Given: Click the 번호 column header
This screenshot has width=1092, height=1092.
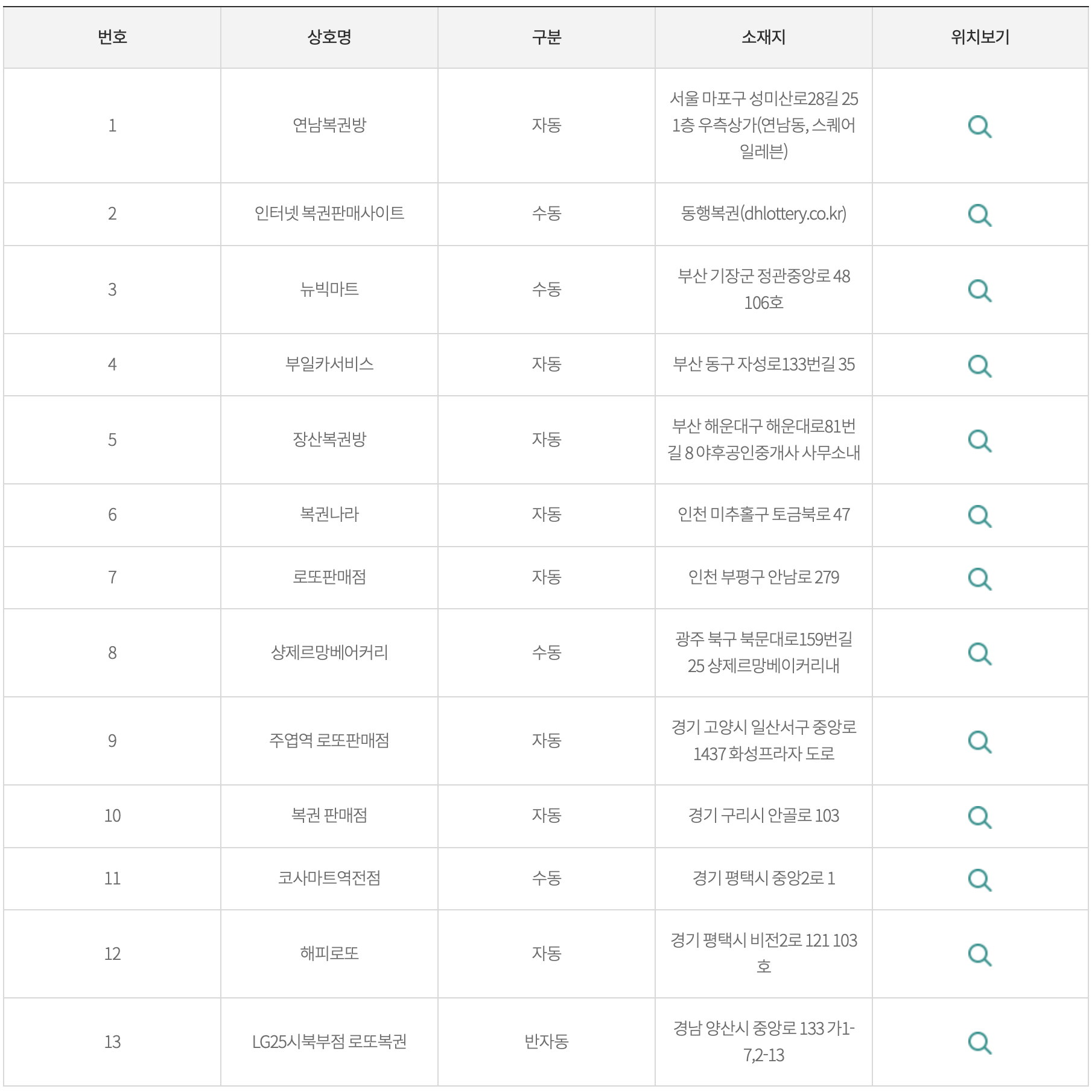Looking at the screenshot, I should (x=112, y=37).
